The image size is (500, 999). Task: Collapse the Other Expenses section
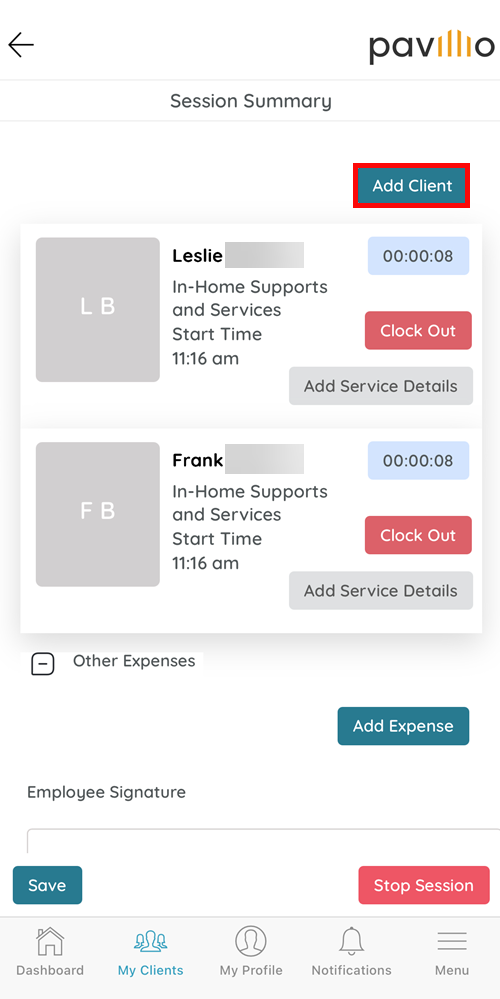(43, 665)
